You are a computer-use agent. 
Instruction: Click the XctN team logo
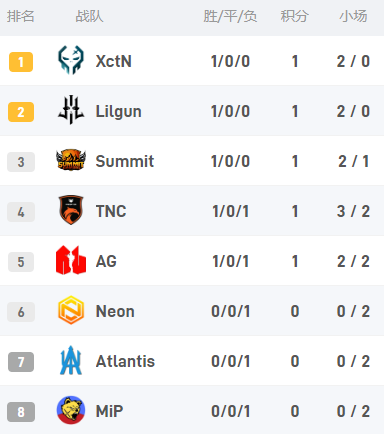[x=71, y=60]
